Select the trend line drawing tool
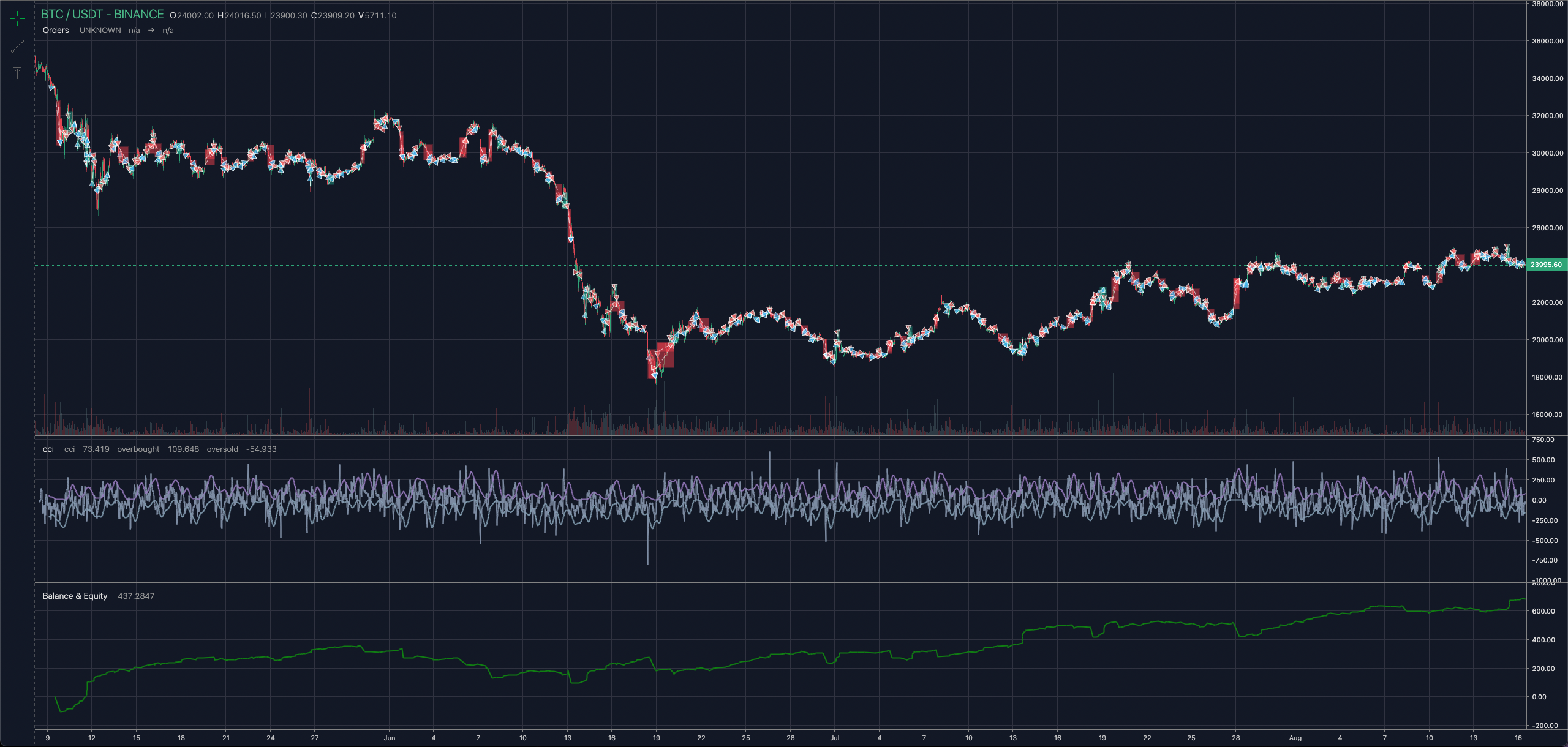This screenshot has height=747, width=1568. [x=18, y=46]
